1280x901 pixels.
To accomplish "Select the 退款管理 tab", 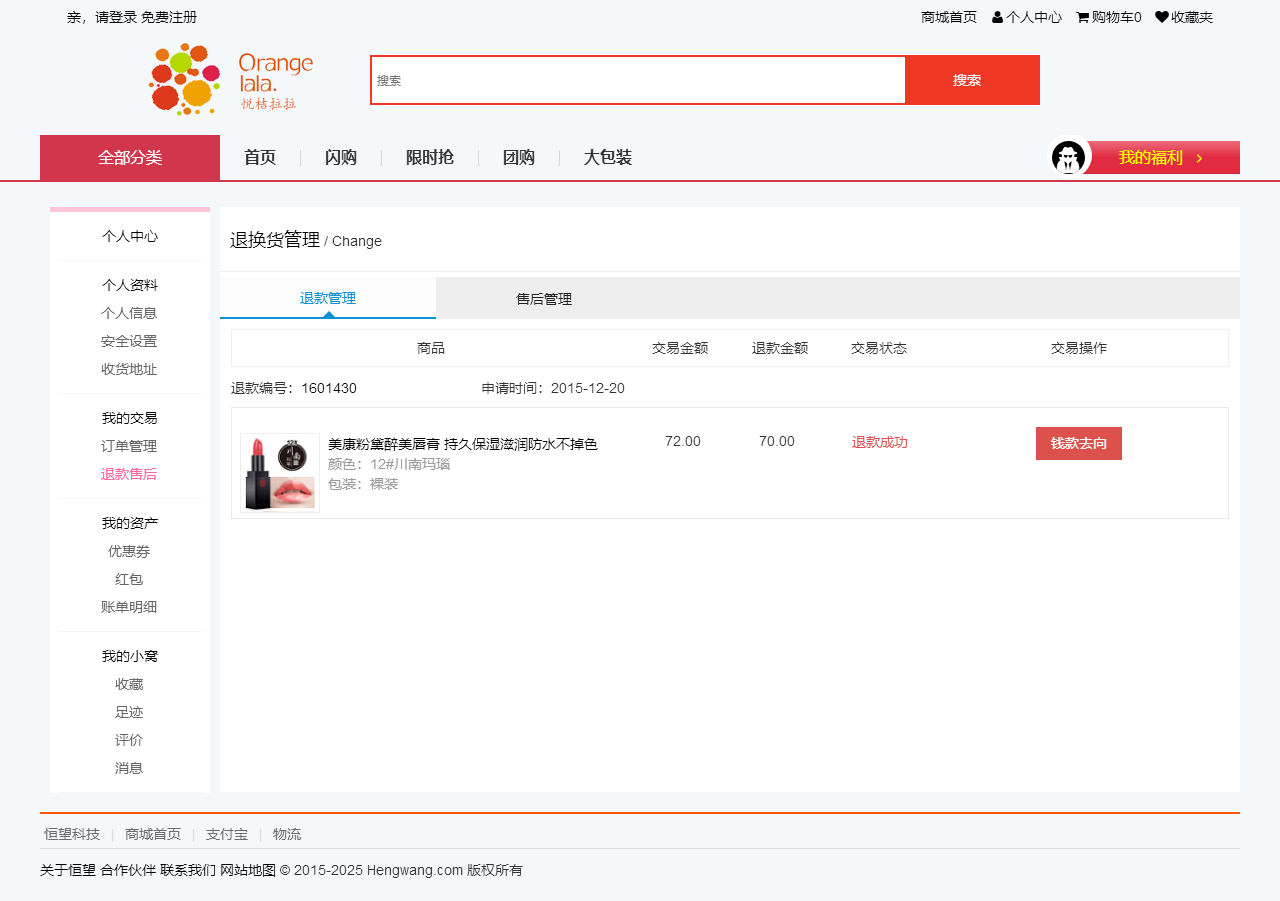I will [x=328, y=298].
